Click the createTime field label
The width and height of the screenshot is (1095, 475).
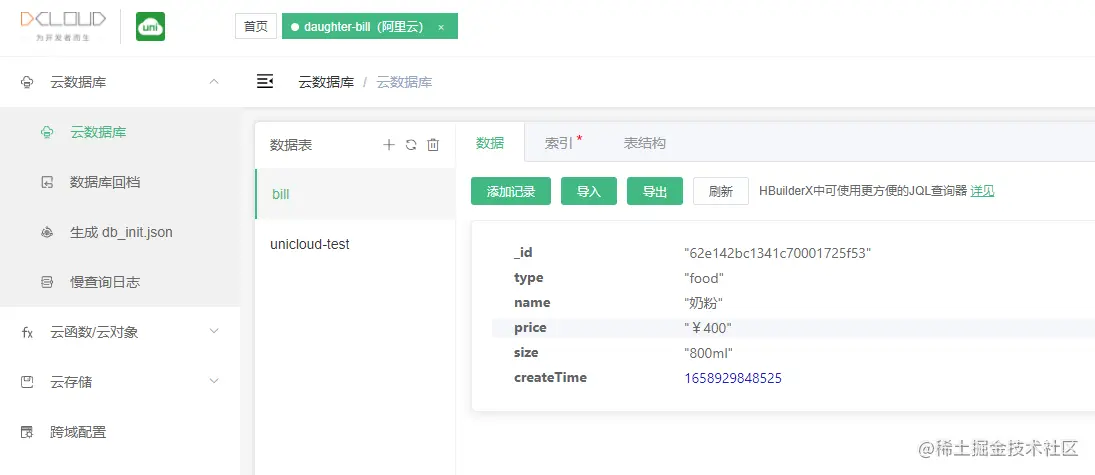click(550, 377)
